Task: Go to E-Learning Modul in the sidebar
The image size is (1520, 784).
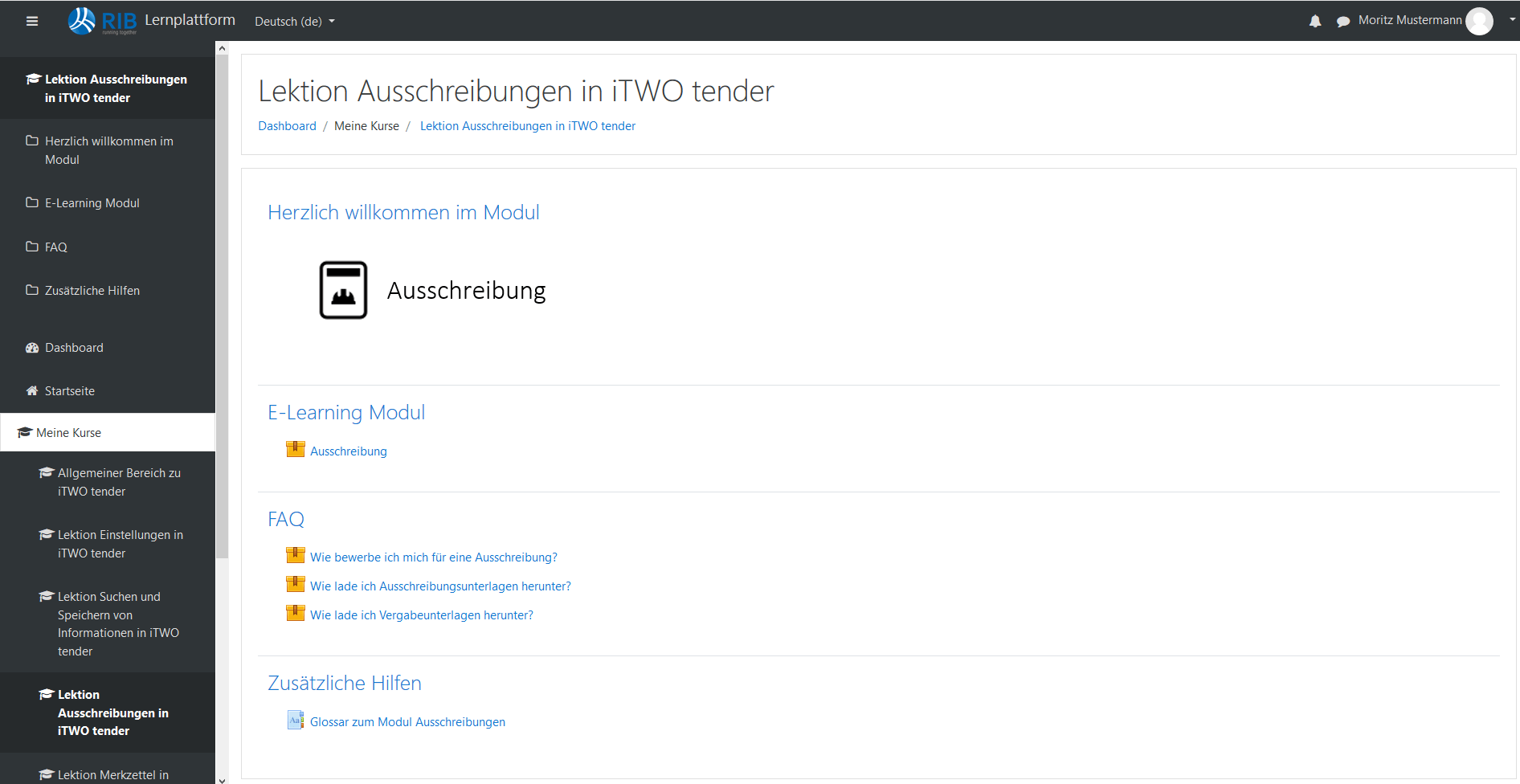Action: 108,203
